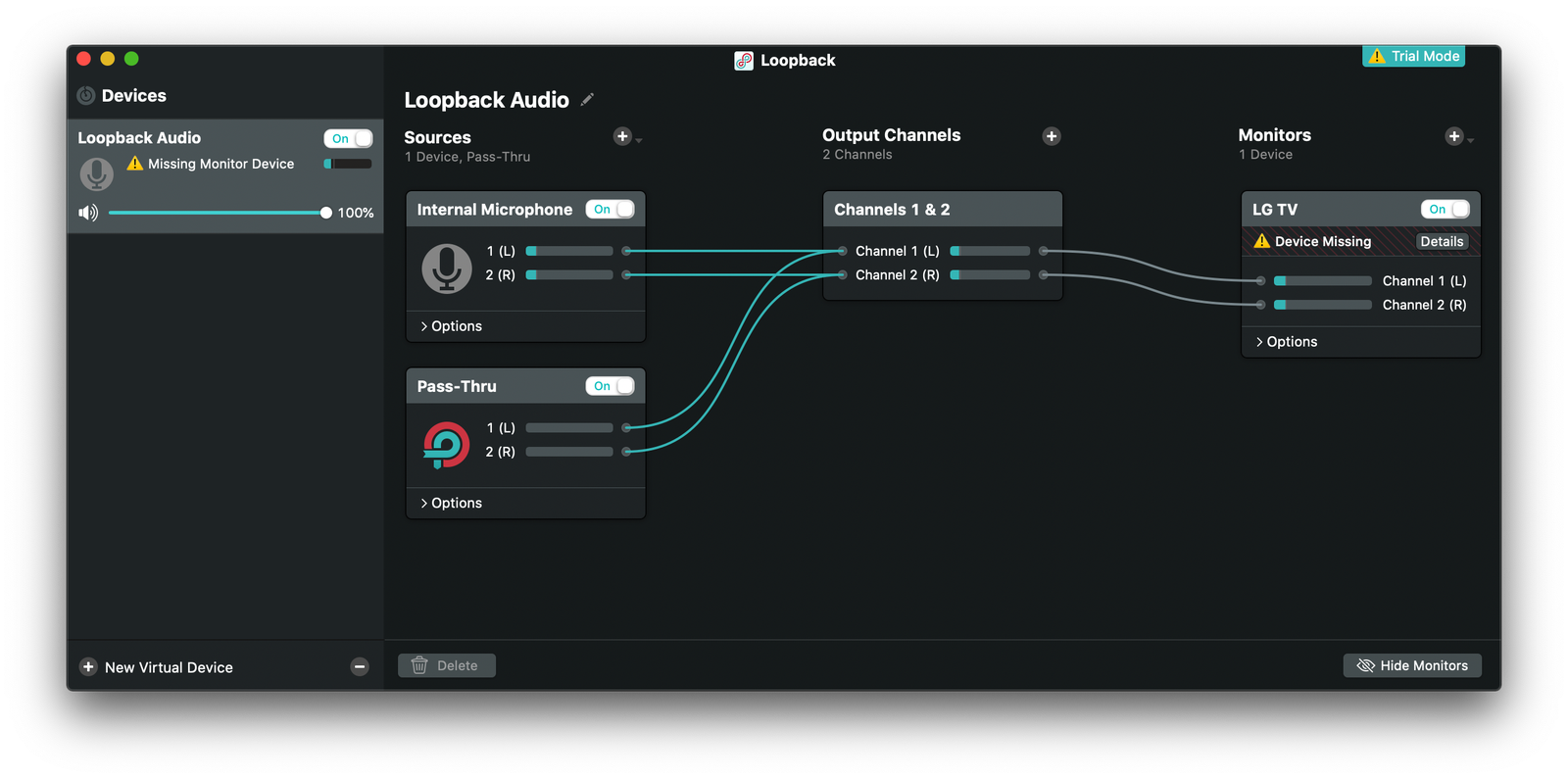Toggle the Internal Microphone On switch

[610, 209]
